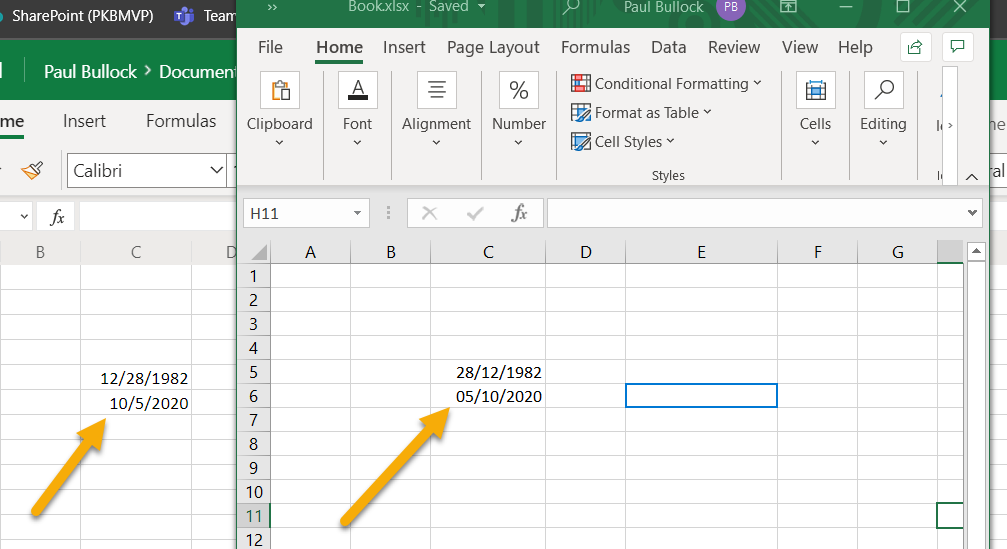Open the Comments speech bubble icon

pos(957,47)
